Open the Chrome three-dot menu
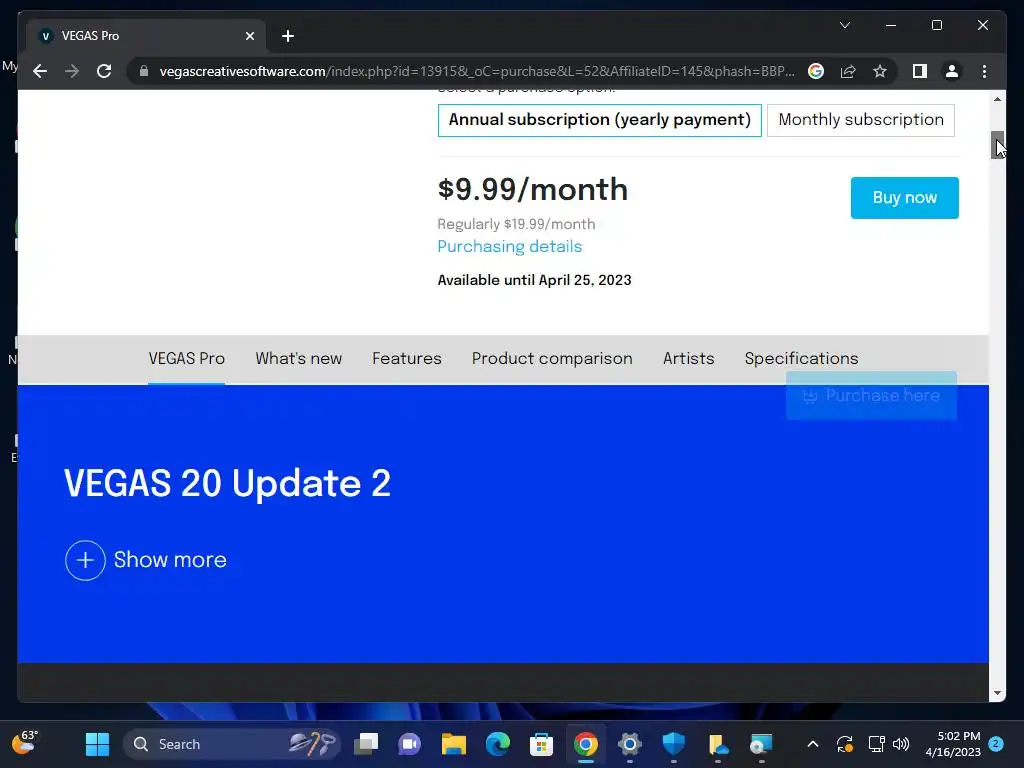This screenshot has width=1024, height=768. (x=984, y=71)
